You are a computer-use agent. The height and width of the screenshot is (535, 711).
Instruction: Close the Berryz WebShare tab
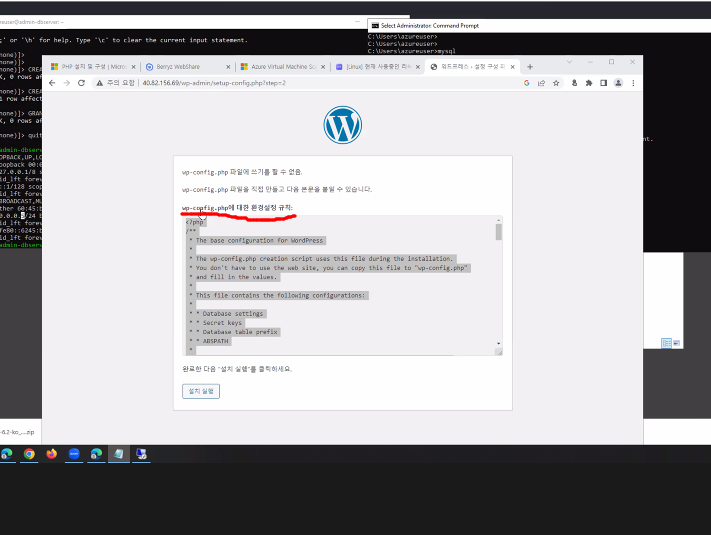[228, 67]
